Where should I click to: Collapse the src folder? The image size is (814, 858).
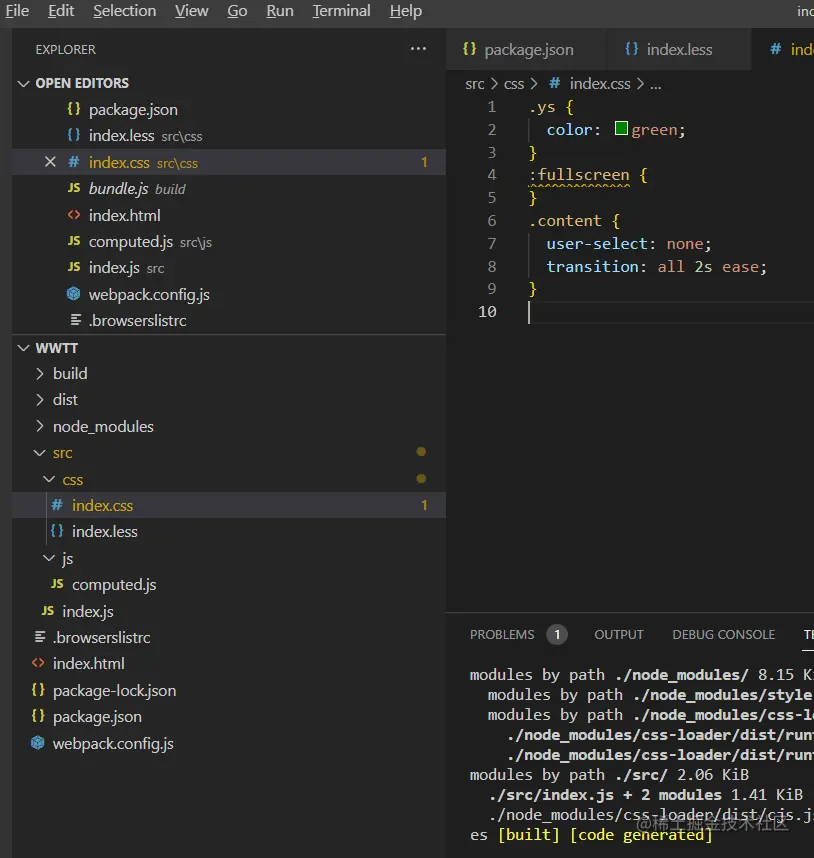pos(39,453)
